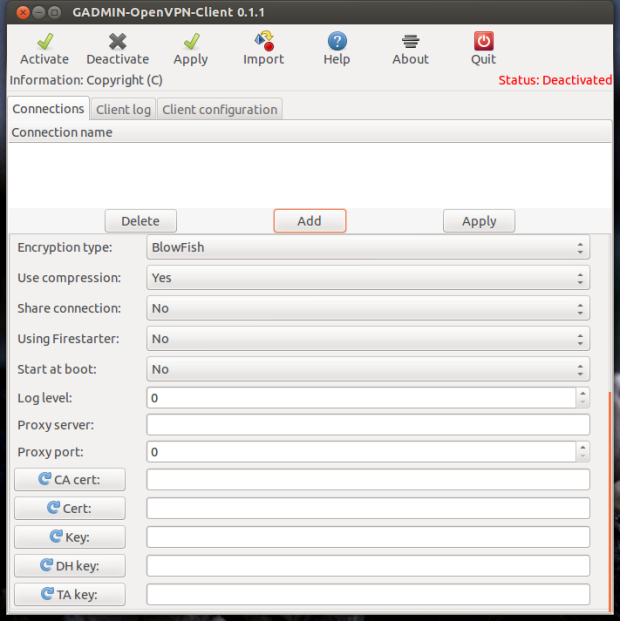The width and height of the screenshot is (620, 621).
Task: Delete the selected connection
Action: point(141,221)
